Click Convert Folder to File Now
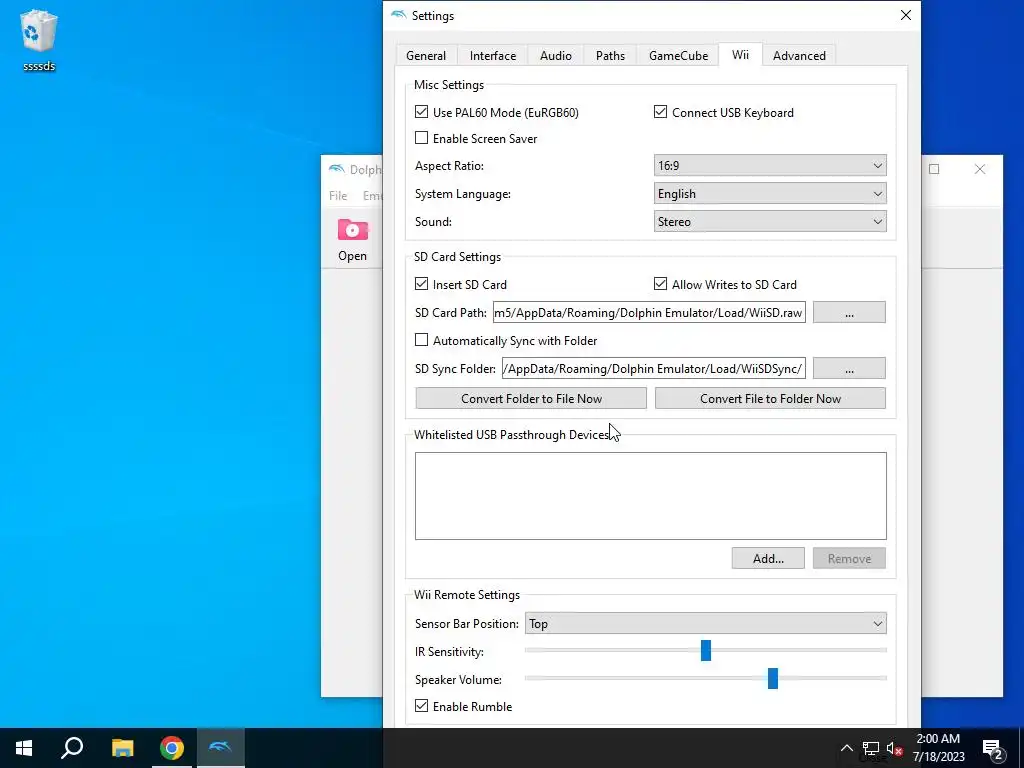The height and width of the screenshot is (768, 1024). (531, 398)
